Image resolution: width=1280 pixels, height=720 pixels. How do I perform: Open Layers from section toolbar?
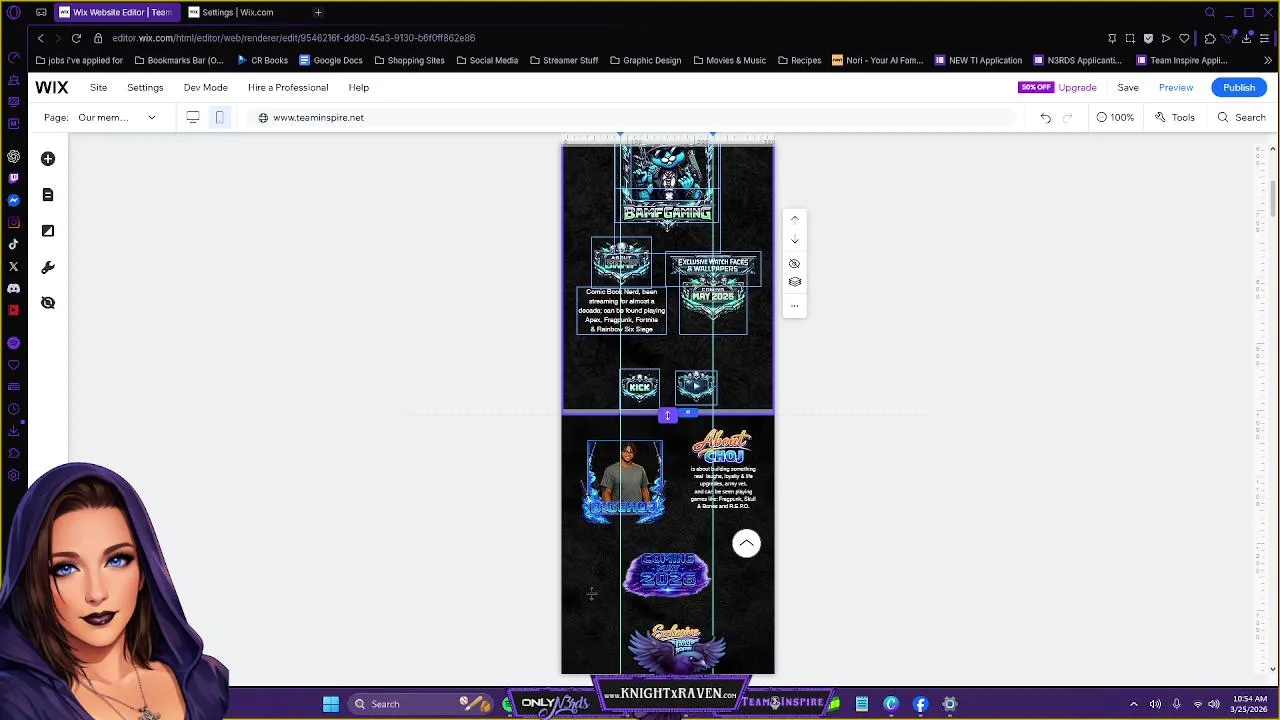click(795, 282)
